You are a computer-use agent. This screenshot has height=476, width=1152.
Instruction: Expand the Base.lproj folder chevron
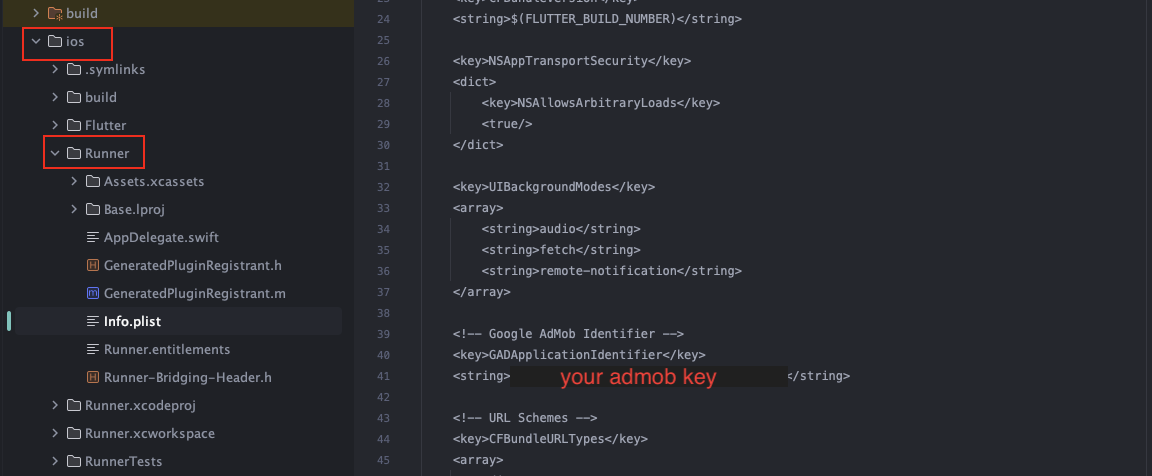pyautogui.click(x=74, y=209)
